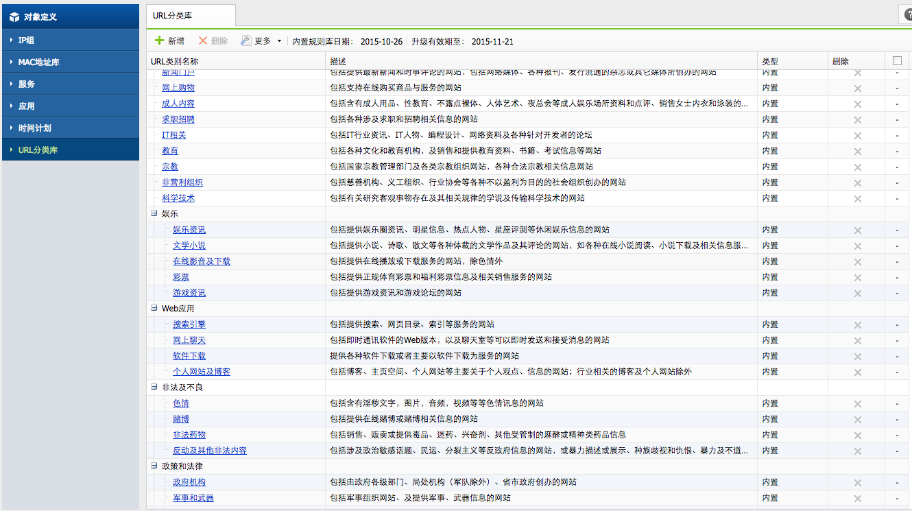Open the 个人网站及博客 category link
Screen dimensions: 912x511
coord(201,371)
